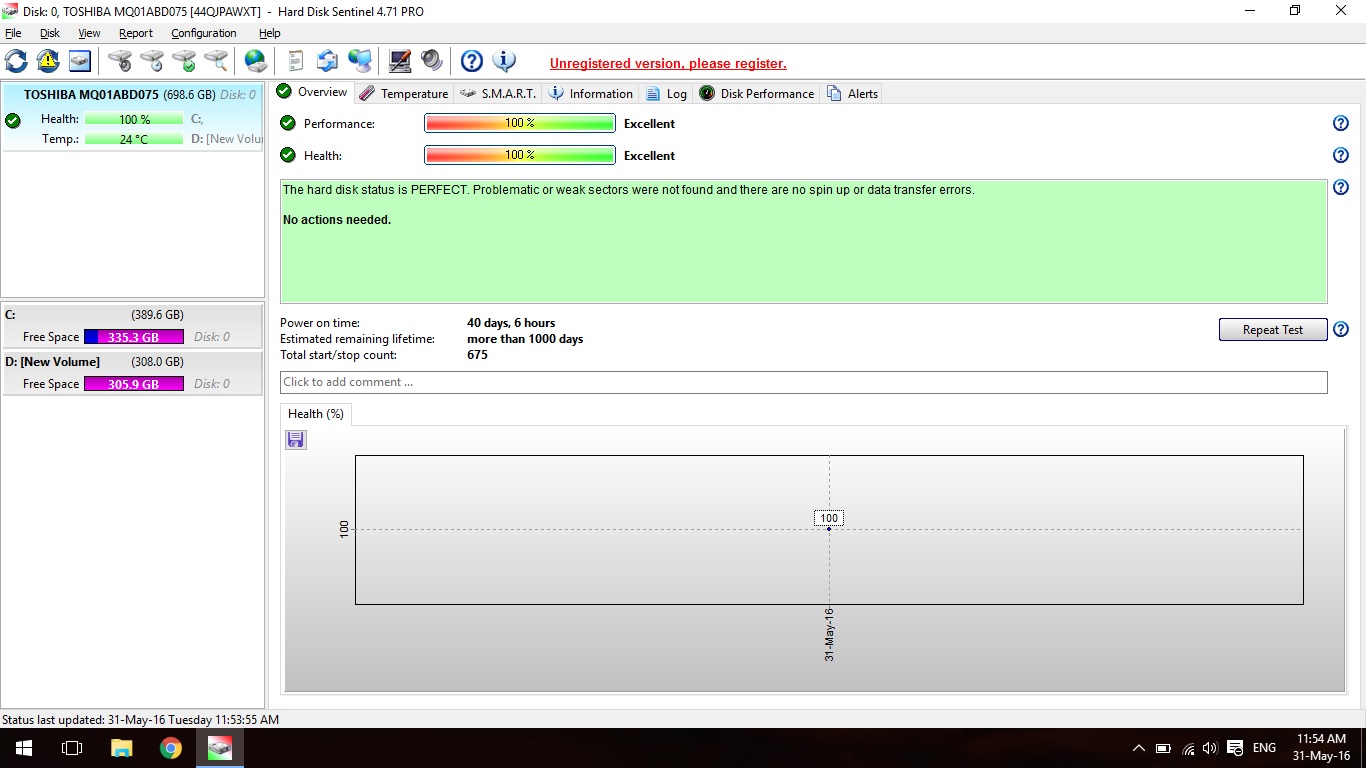Open the Disk menu
Viewport: 1366px width, 768px height.
(x=50, y=33)
